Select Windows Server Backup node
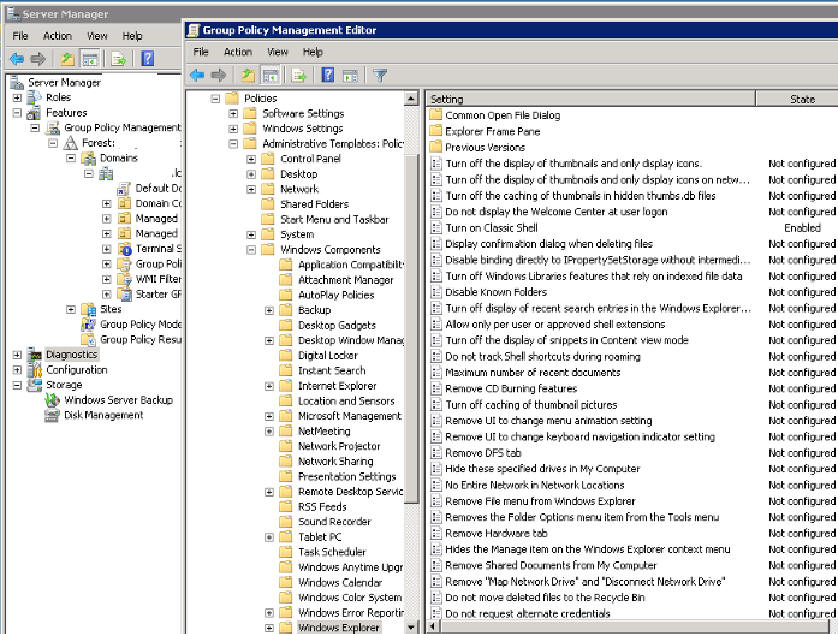This screenshot has height=634, width=838. tap(118, 400)
